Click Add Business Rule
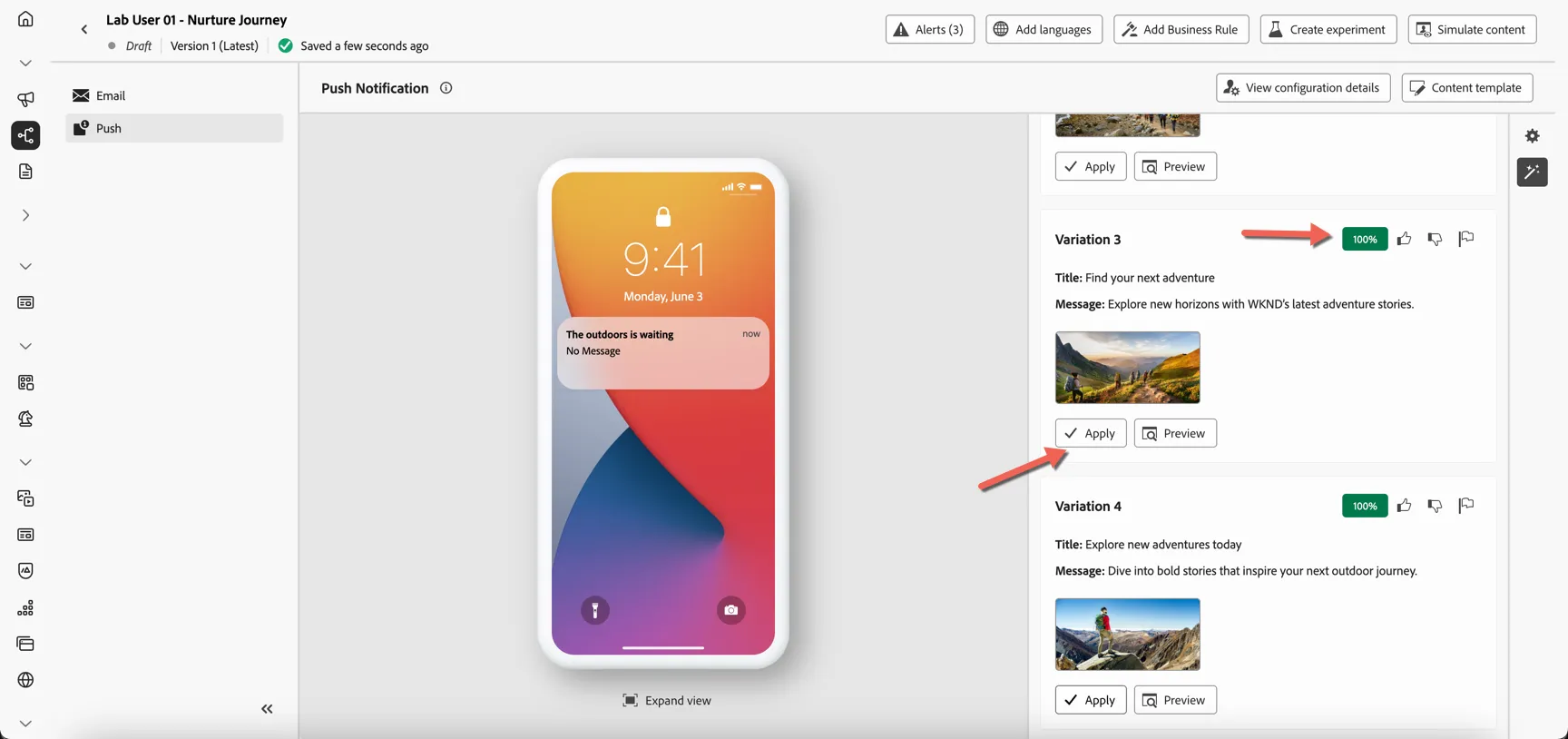 point(1181,29)
